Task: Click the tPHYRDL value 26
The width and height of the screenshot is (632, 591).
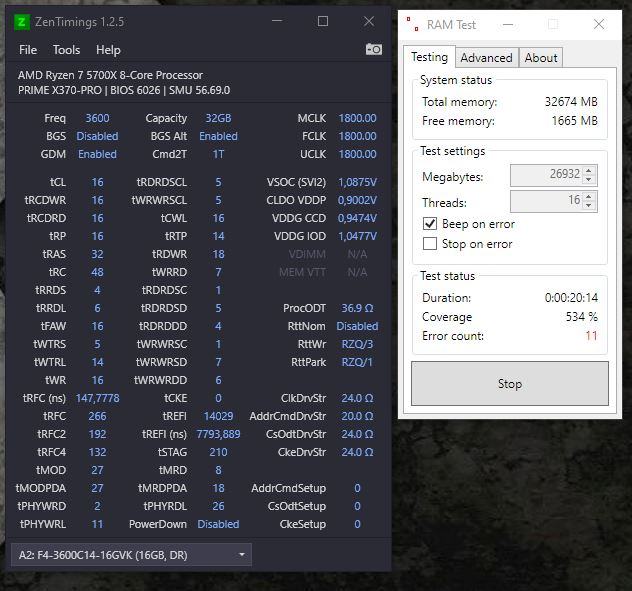Action: tap(218, 506)
